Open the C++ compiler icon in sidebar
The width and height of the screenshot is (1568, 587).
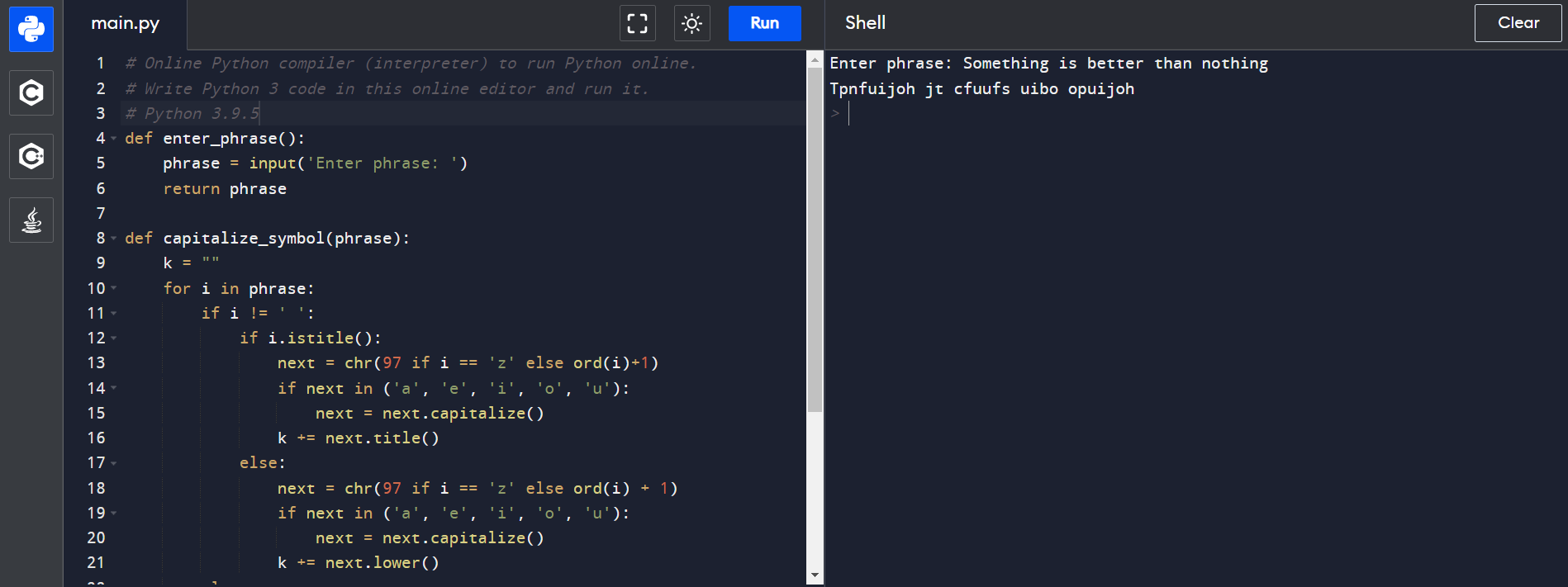point(31,156)
